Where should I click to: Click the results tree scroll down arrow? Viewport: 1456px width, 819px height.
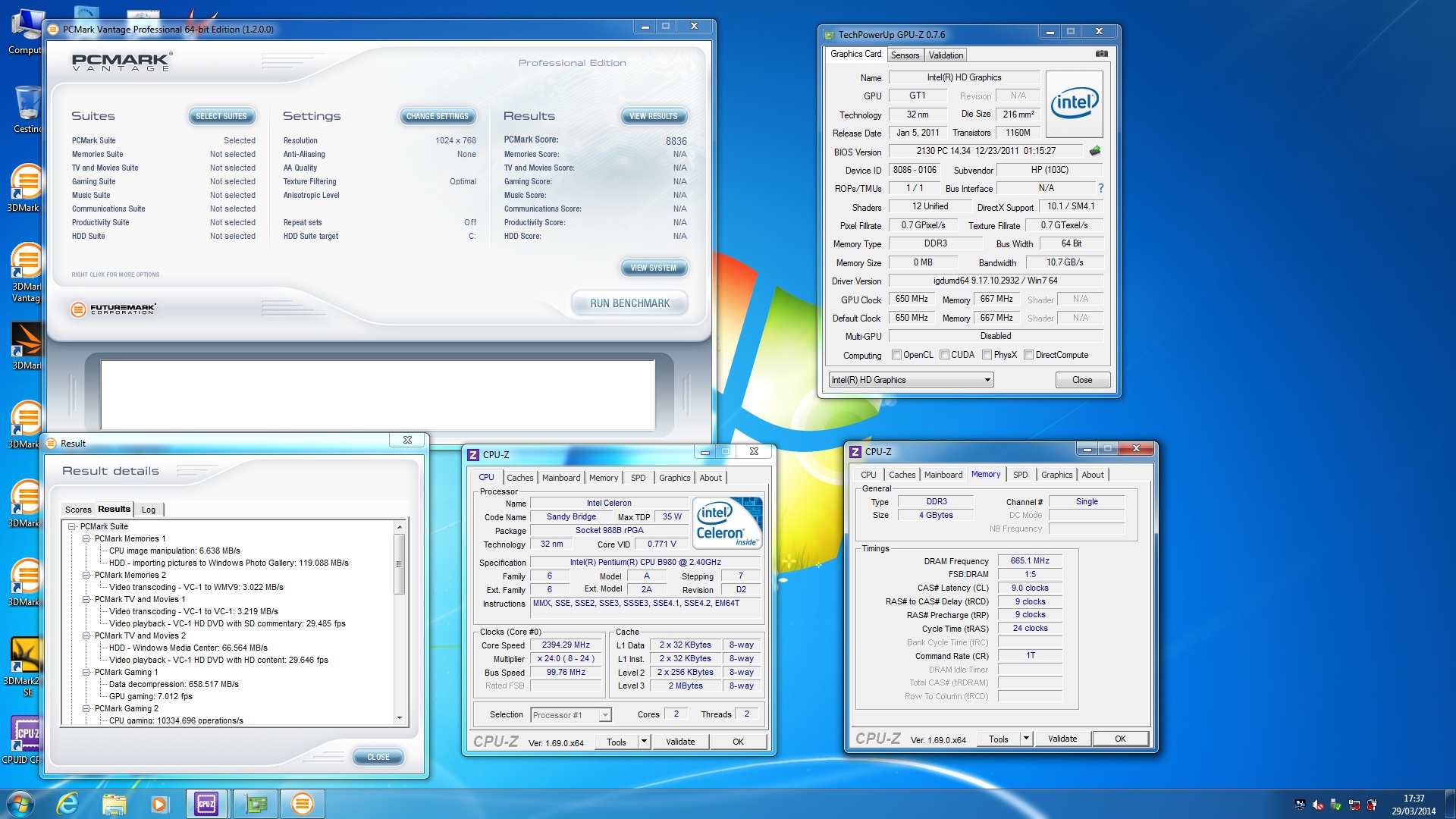point(399,717)
